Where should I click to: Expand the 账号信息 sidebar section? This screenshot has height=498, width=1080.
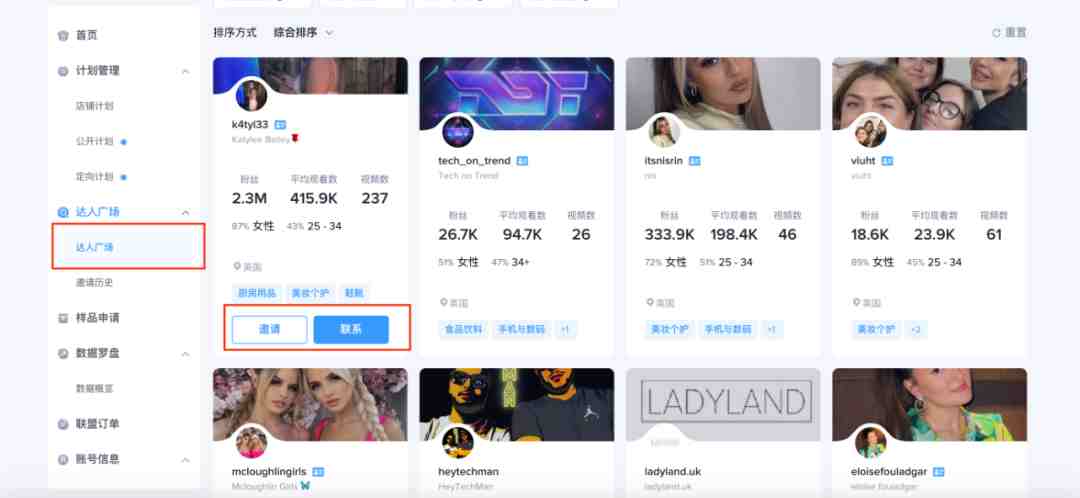185,459
